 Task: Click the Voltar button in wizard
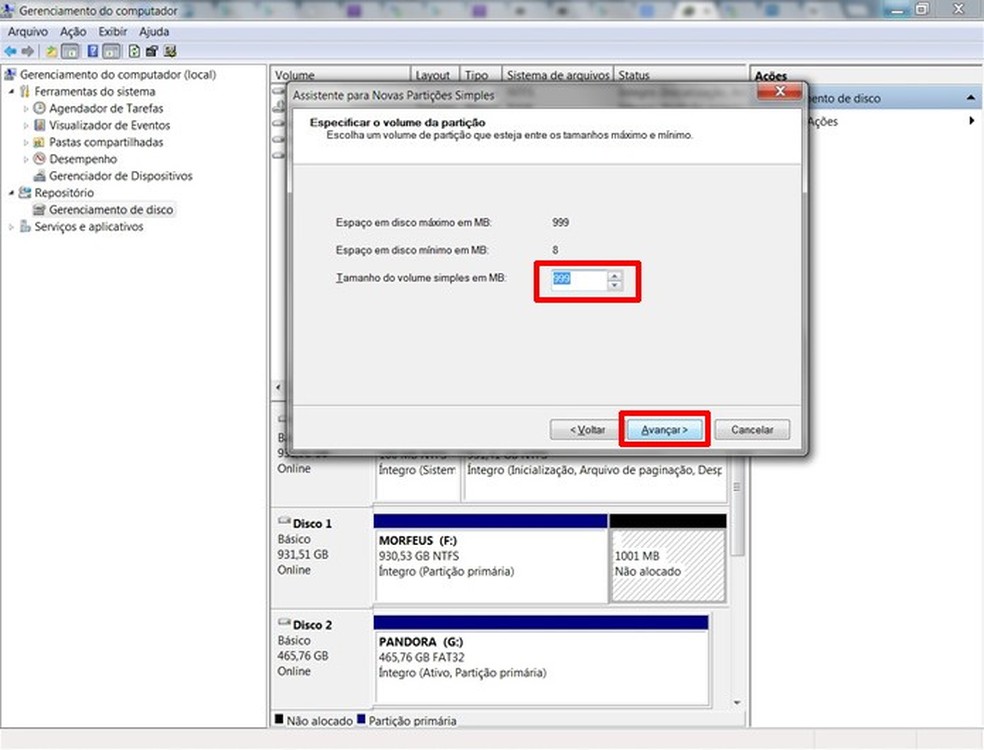pos(587,430)
